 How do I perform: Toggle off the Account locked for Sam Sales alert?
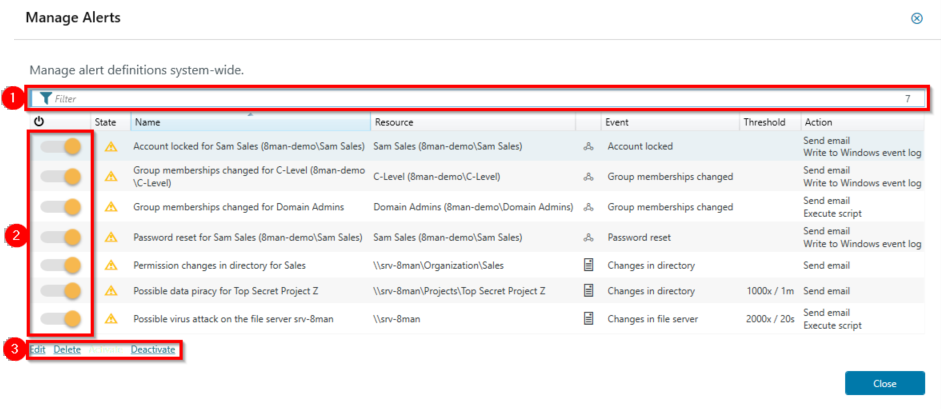60,147
